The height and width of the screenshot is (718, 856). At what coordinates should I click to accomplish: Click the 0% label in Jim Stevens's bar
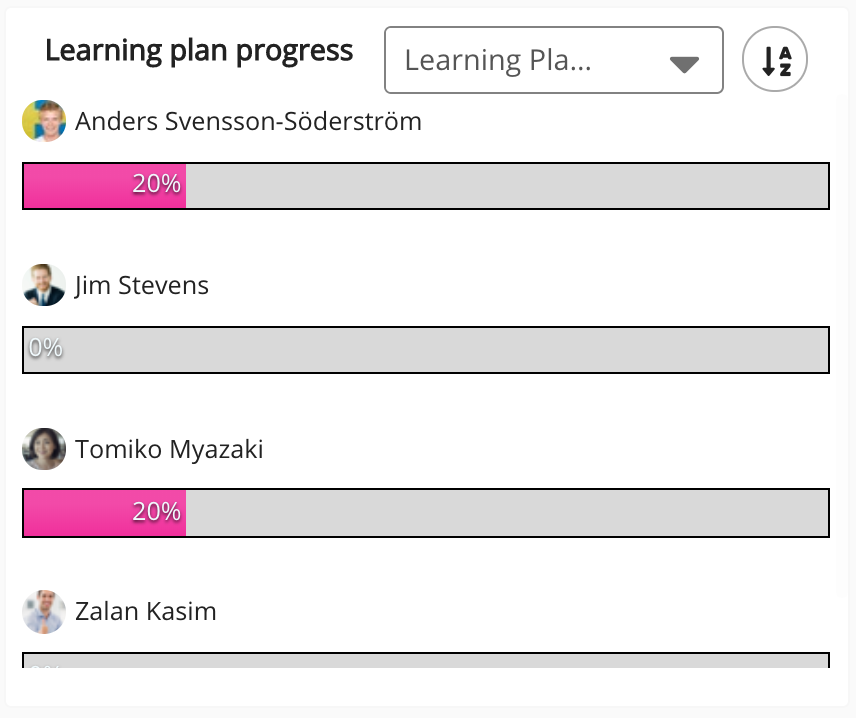coord(46,349)
